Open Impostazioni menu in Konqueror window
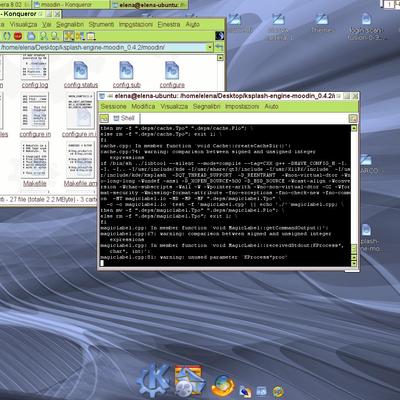 click(x=136, y=25)
